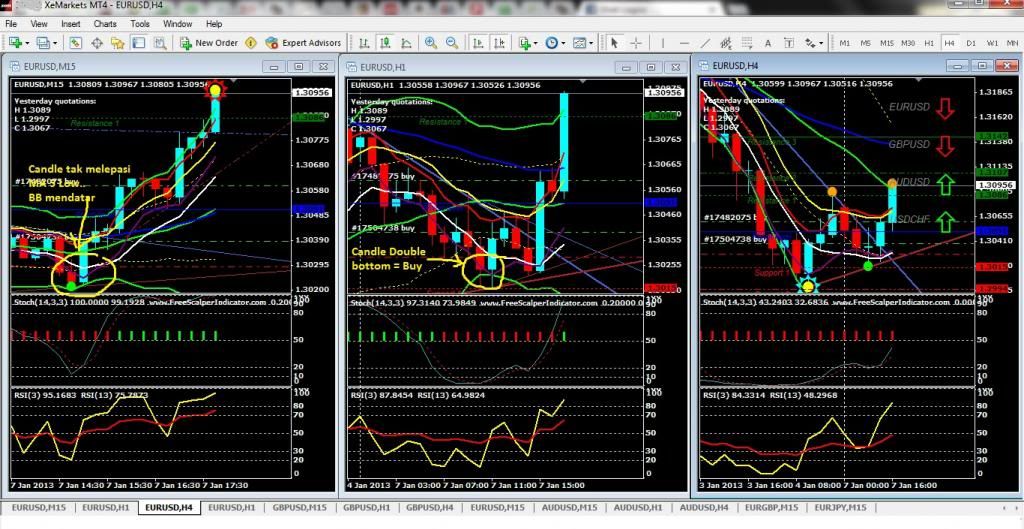1024x529 pixels.
Task: Click the New Order button
Action: pyautogui.click(x=209, y=43)
